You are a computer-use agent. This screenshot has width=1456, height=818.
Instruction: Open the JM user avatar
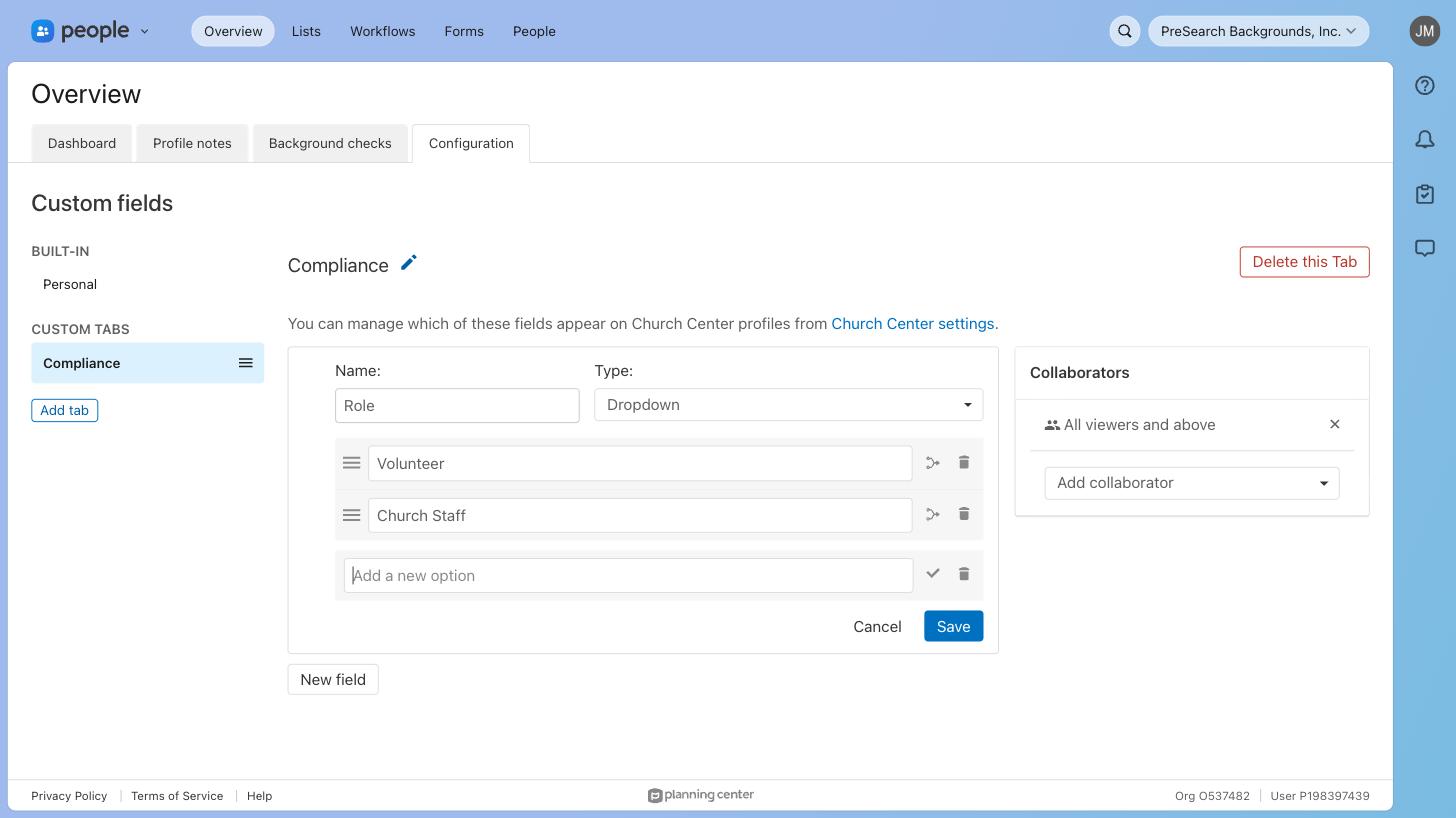pos(1425,31)
